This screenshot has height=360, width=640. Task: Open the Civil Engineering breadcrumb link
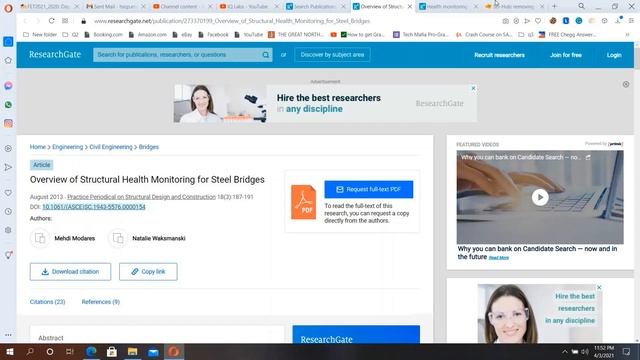point(111,147)
